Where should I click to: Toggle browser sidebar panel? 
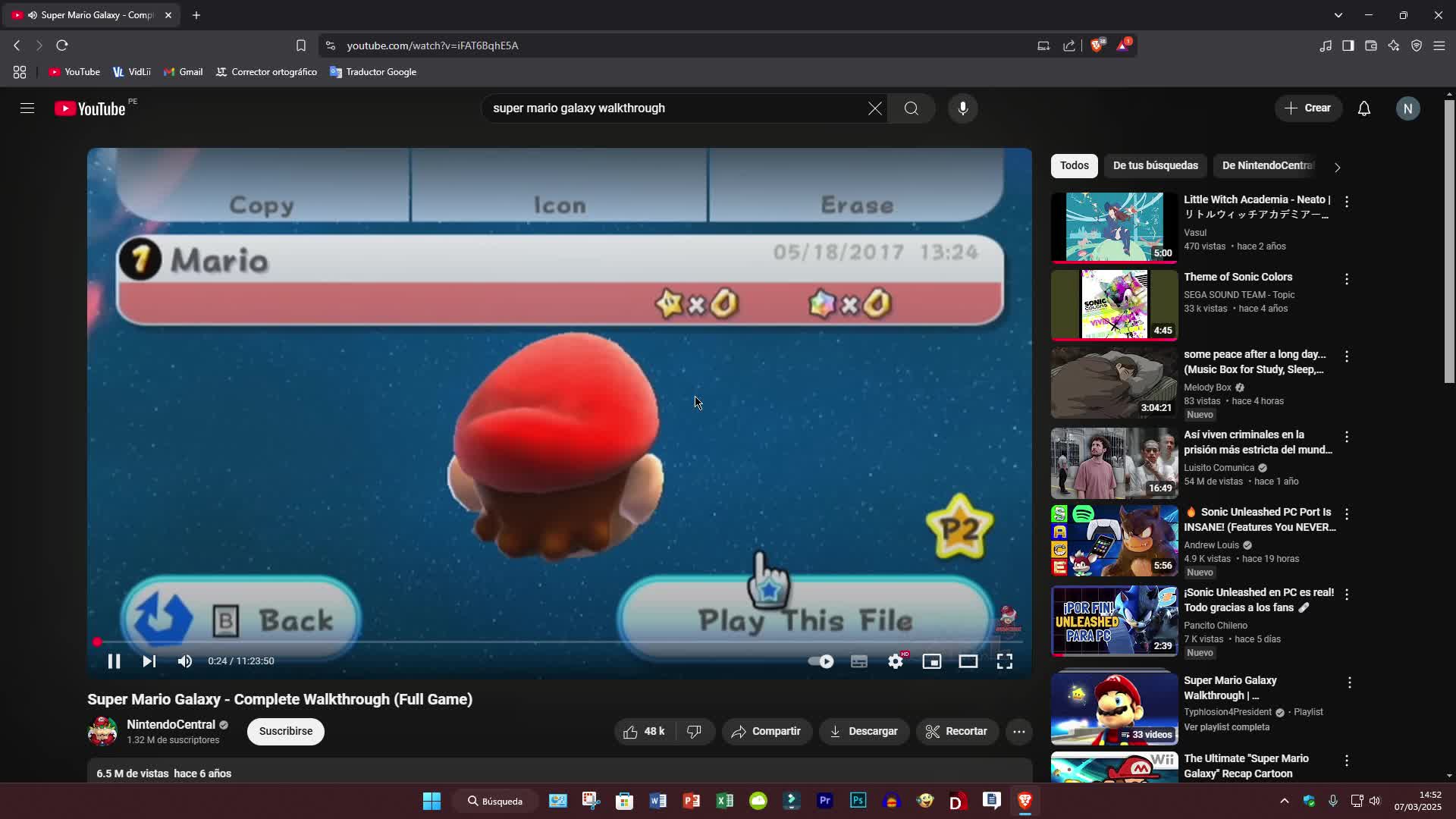1348,45
